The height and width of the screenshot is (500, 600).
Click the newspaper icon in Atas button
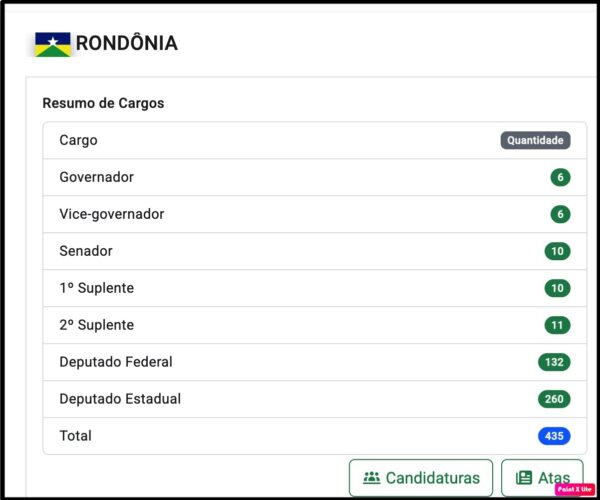click(524, 478)
